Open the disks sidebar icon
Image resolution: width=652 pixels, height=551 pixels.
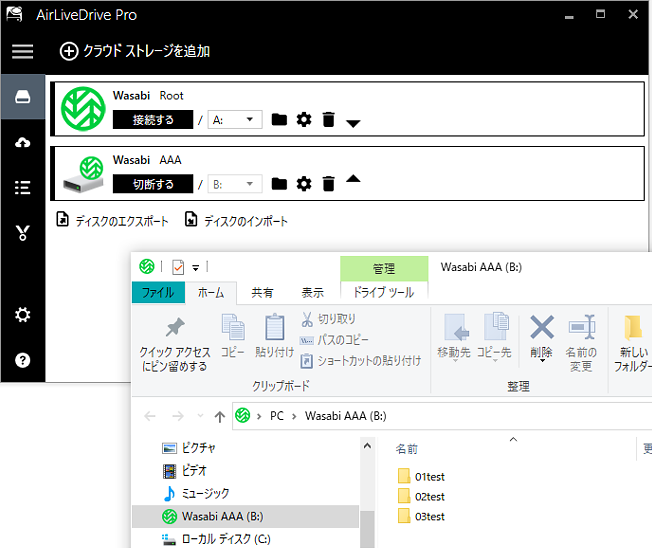(22, 97)
